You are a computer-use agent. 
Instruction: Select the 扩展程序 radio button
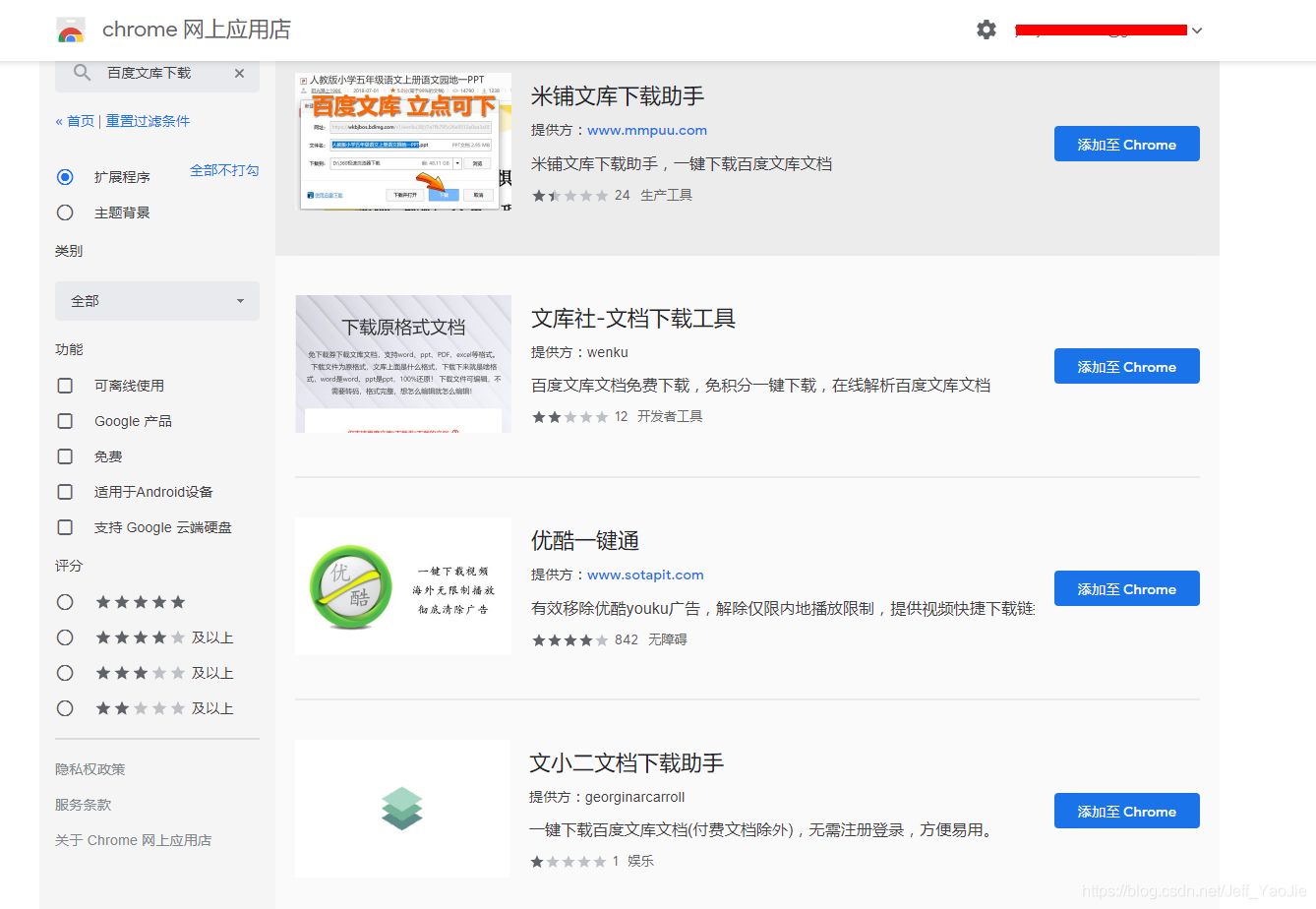tap(65, 177)
